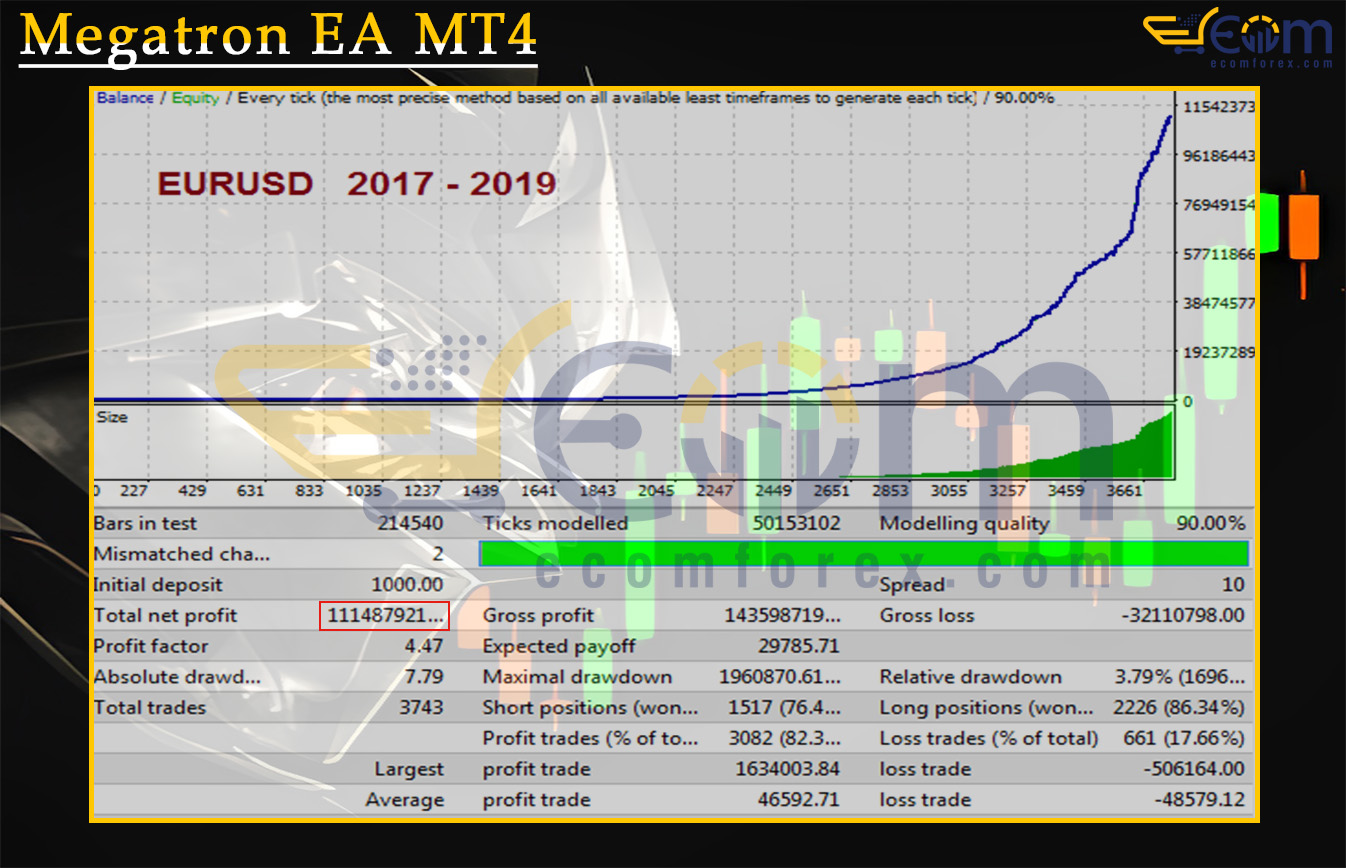This screenshot has width=1346, height=868.
Task: Select the Profit factor value 4.47
Action: coord(423,646)
